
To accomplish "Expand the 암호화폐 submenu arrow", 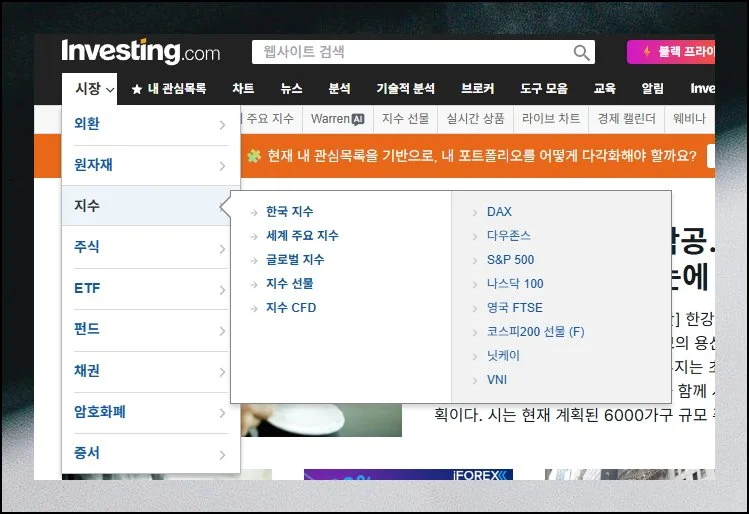I will [222, 412].
